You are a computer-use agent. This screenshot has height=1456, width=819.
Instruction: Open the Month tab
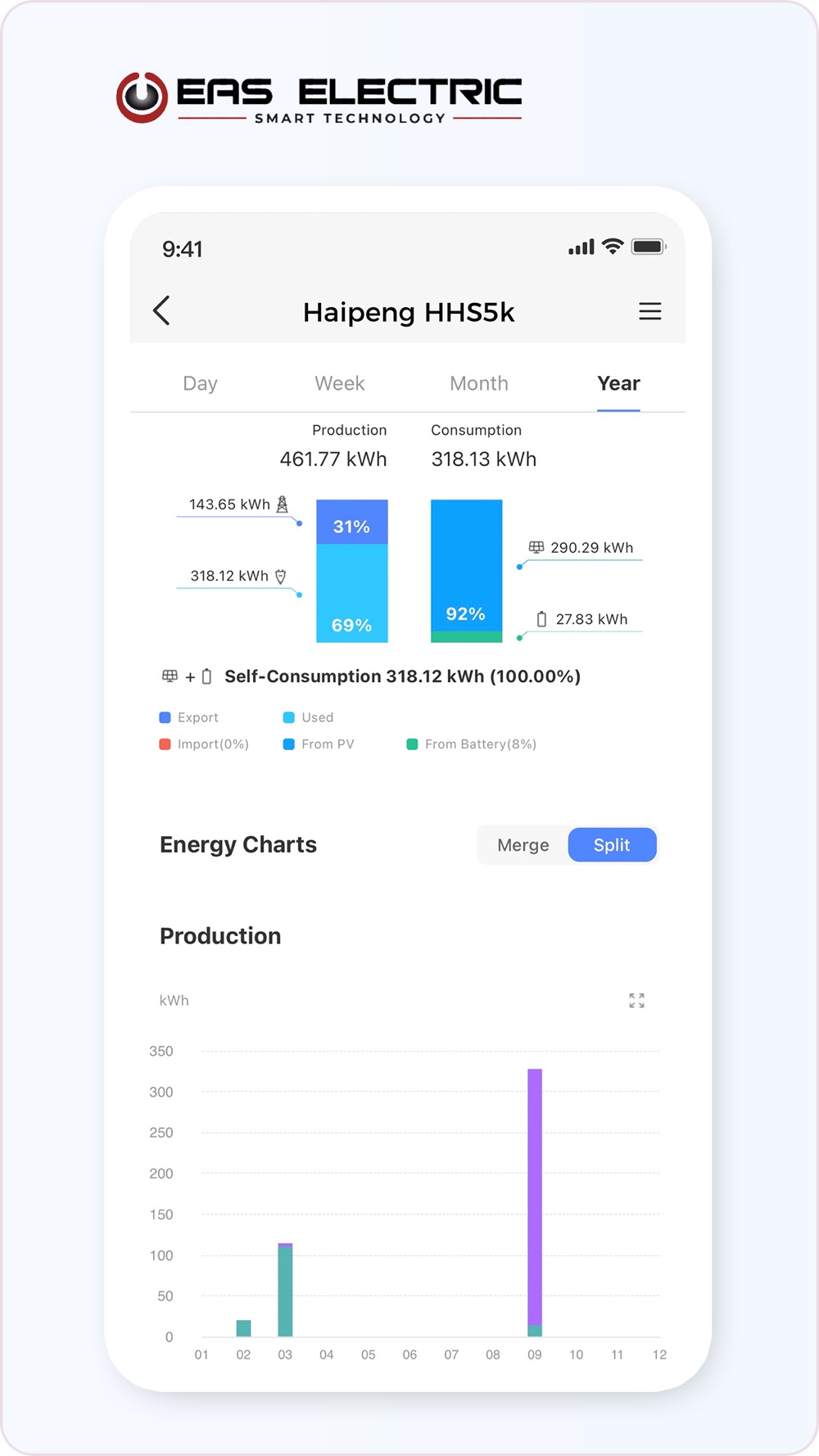click(479, 383)
